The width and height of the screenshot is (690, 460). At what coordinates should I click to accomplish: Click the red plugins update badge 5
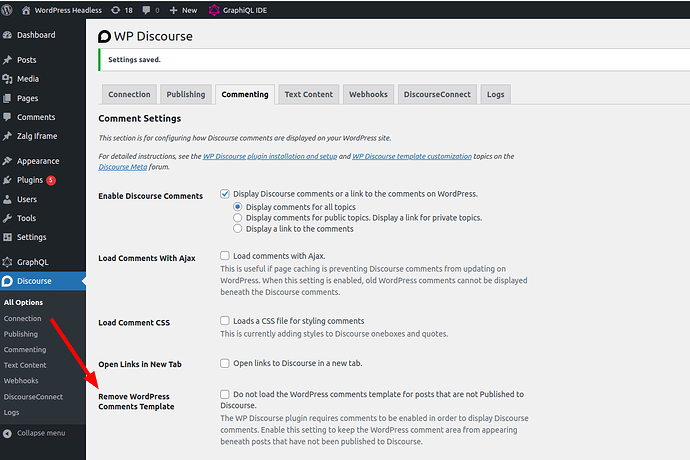51,180
